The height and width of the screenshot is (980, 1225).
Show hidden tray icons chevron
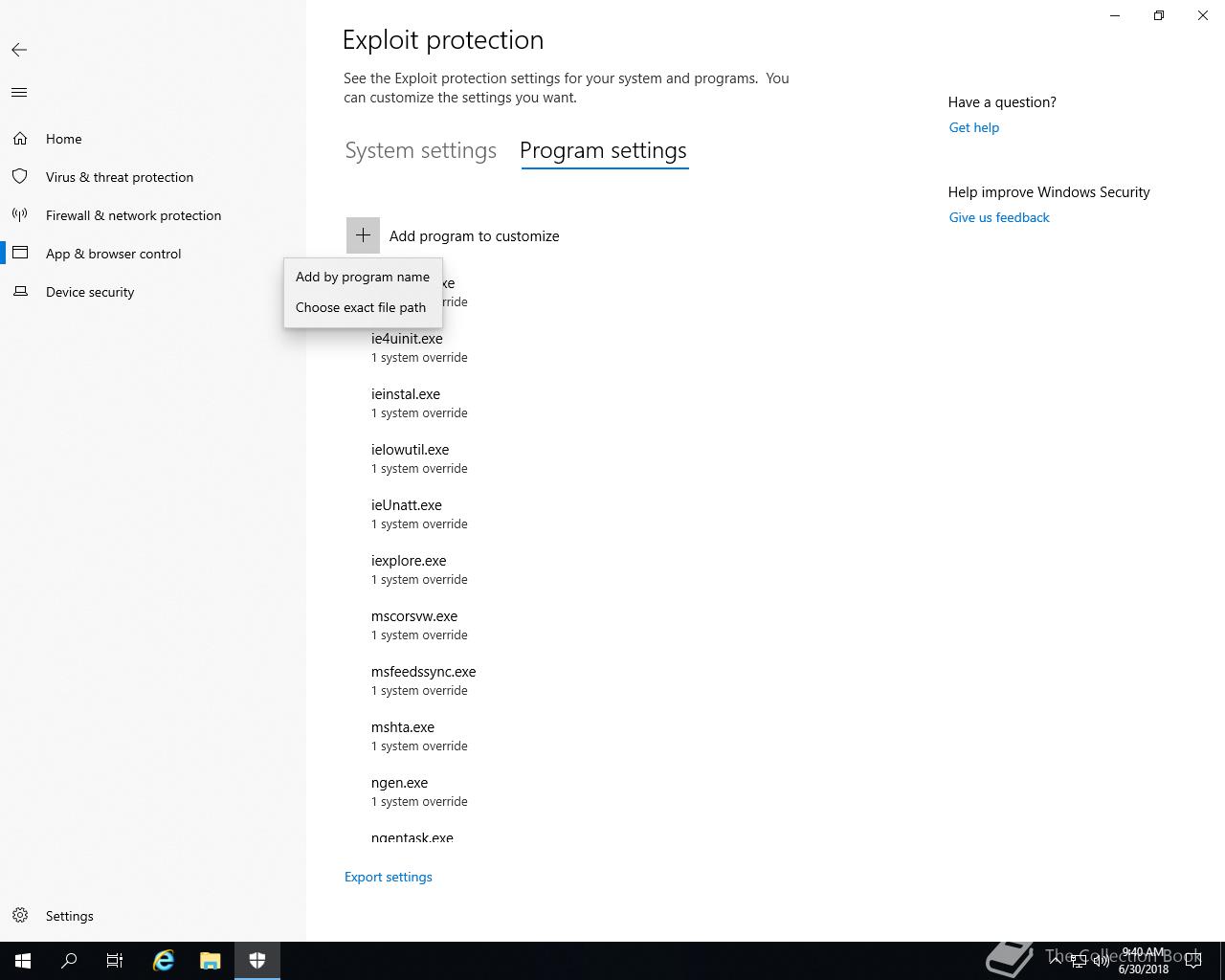tap(1056, 961)
